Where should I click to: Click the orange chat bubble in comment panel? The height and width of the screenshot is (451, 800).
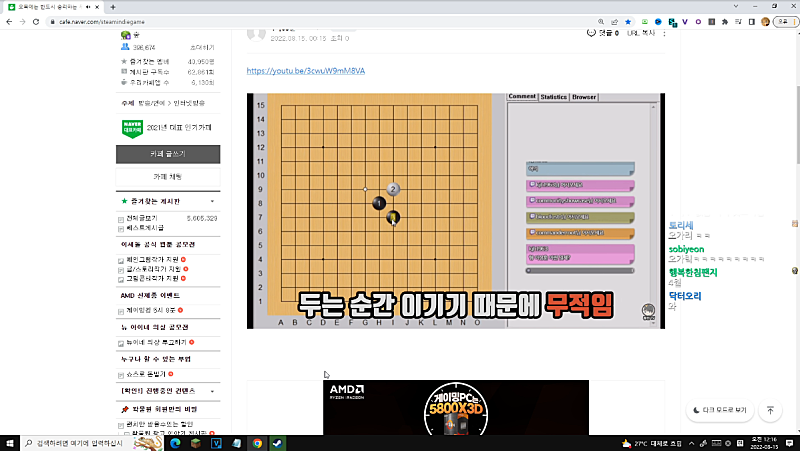click(x=580, y=233)
